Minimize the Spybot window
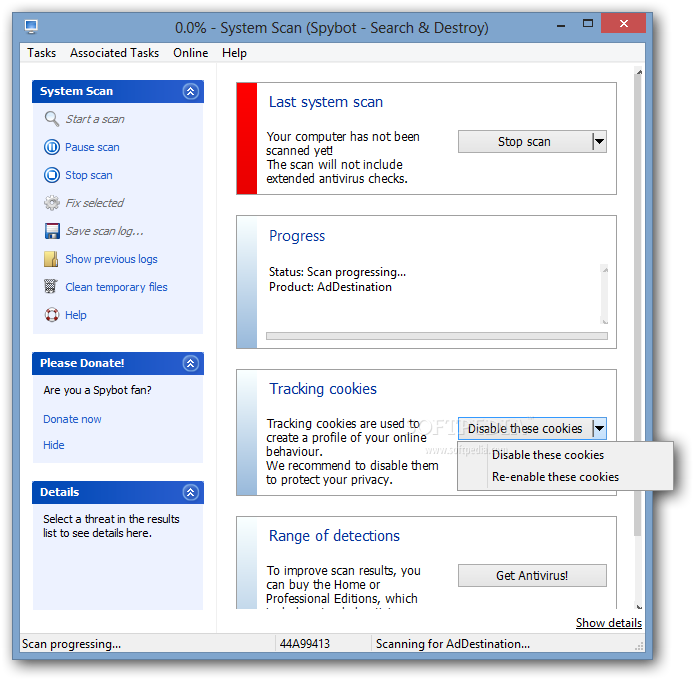 click(x=561, y=25)
